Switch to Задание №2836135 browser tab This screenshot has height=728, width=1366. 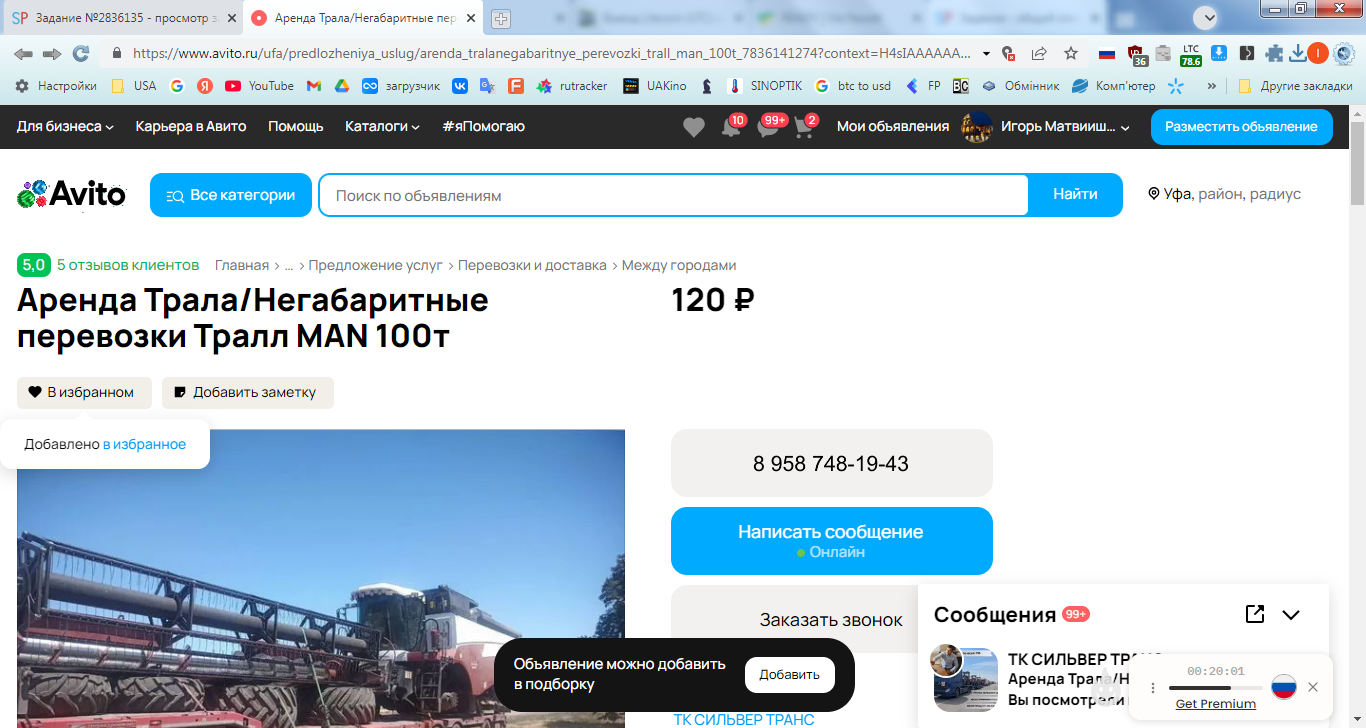point(120,18)
